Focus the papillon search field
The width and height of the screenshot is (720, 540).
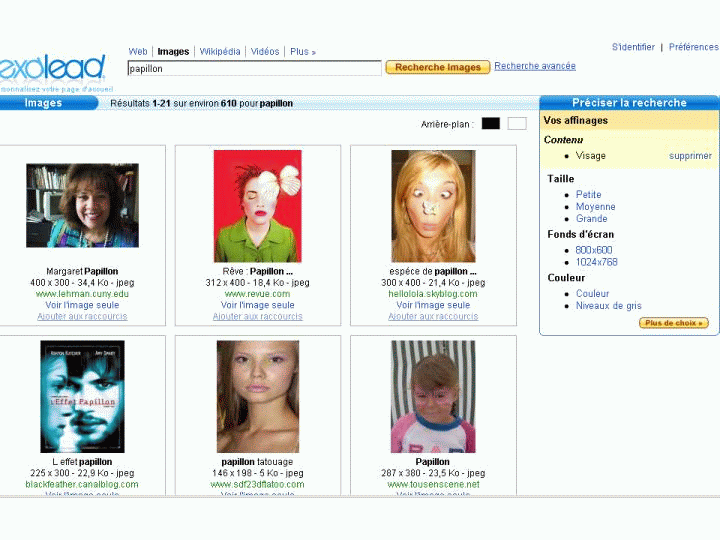[x=254, y=68]
